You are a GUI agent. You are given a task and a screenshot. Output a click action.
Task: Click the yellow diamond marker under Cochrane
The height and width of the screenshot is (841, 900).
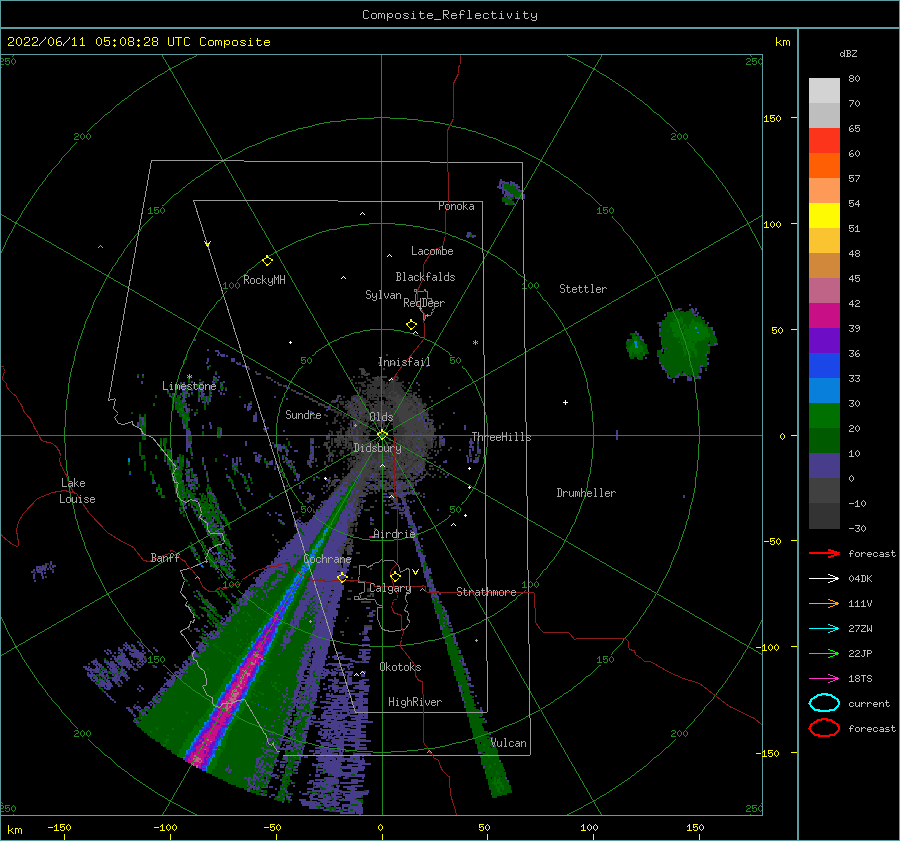coord(343,577)
